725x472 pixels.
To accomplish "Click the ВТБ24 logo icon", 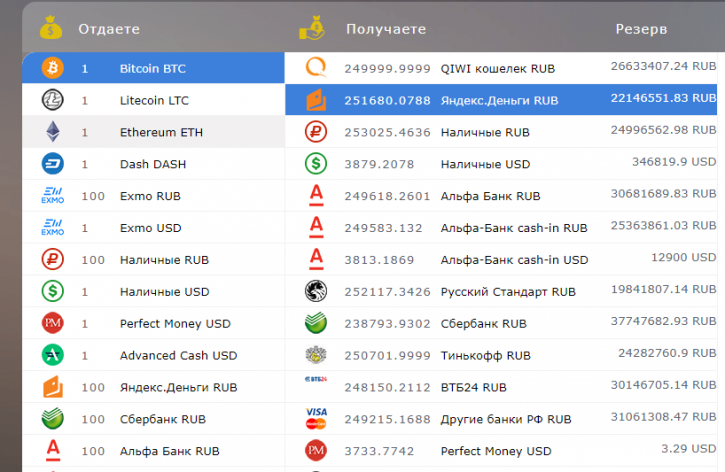I will click(316, 379).
